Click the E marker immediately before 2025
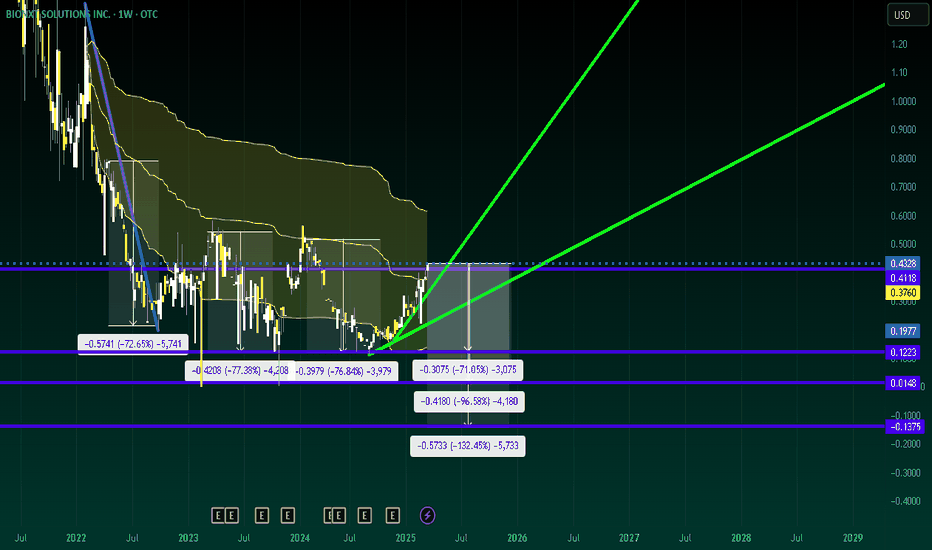This screenshot has height=550, width=932. click(392, 516)
